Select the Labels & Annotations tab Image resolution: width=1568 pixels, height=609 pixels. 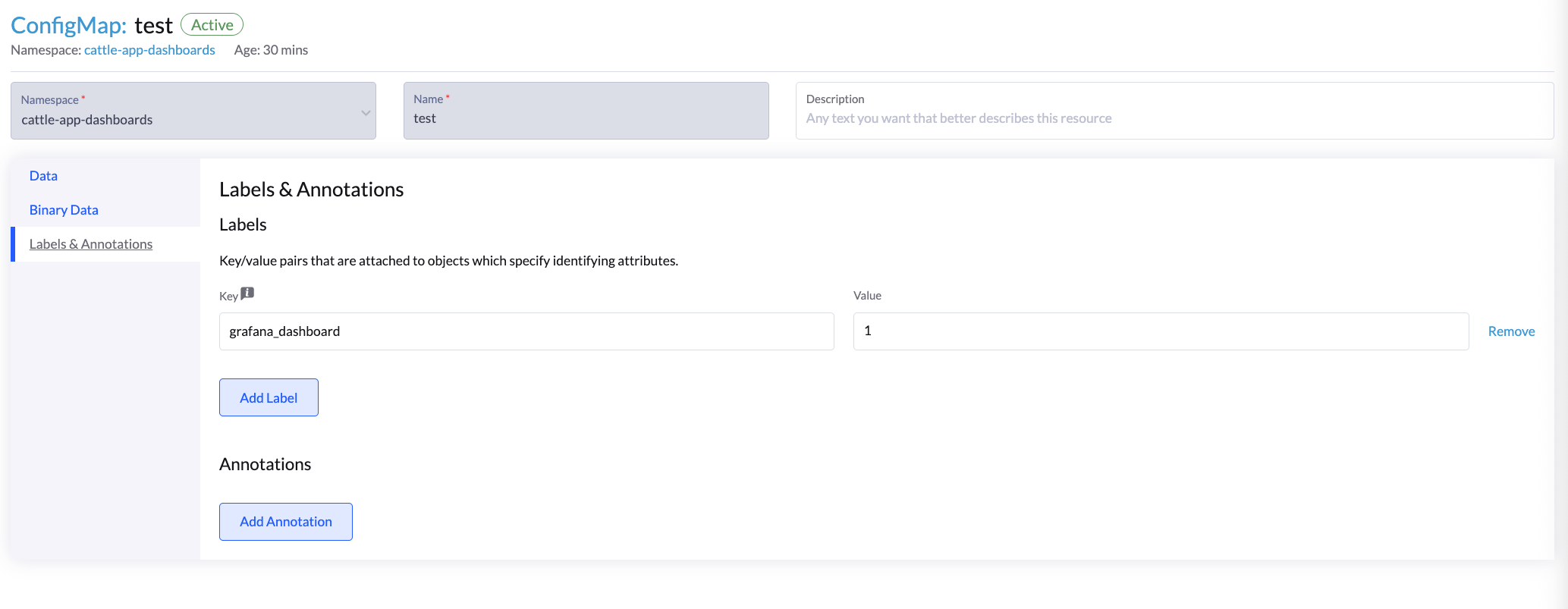91,244
